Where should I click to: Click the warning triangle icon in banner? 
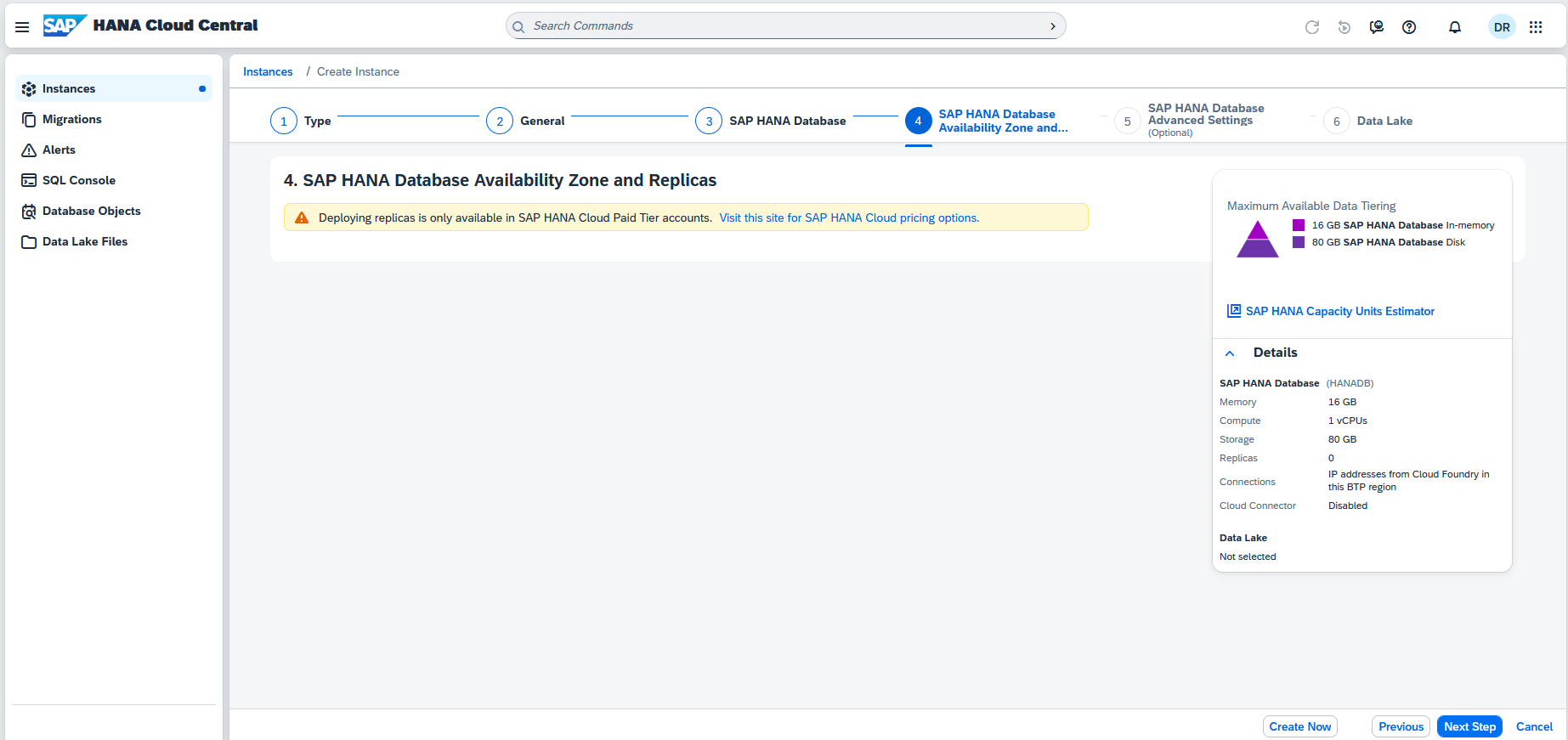pyautogui.click(x=302, y=217)
